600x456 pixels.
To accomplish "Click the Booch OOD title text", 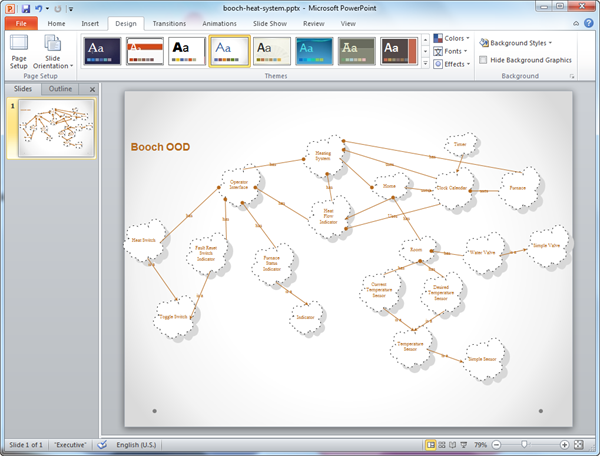I will coord(160,147).
